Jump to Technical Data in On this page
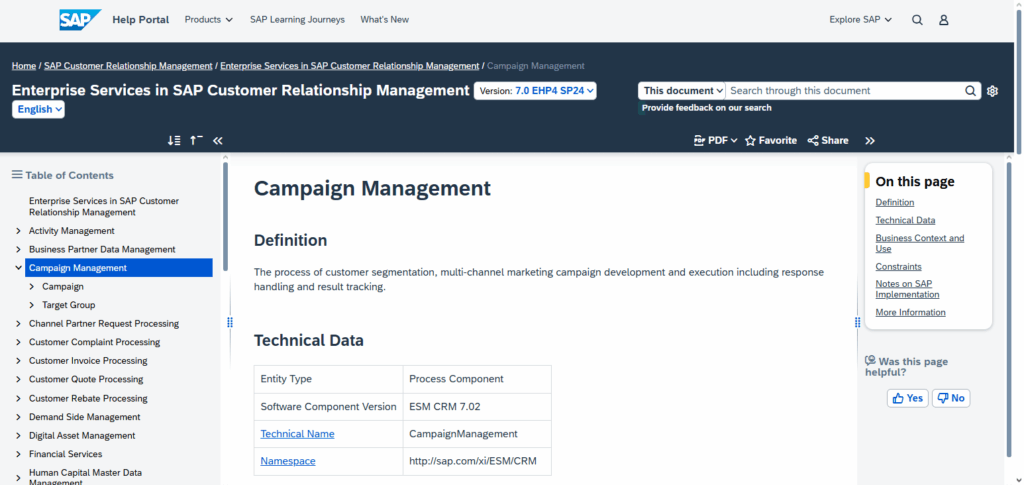1024x485 pixels. click(905, 221)
